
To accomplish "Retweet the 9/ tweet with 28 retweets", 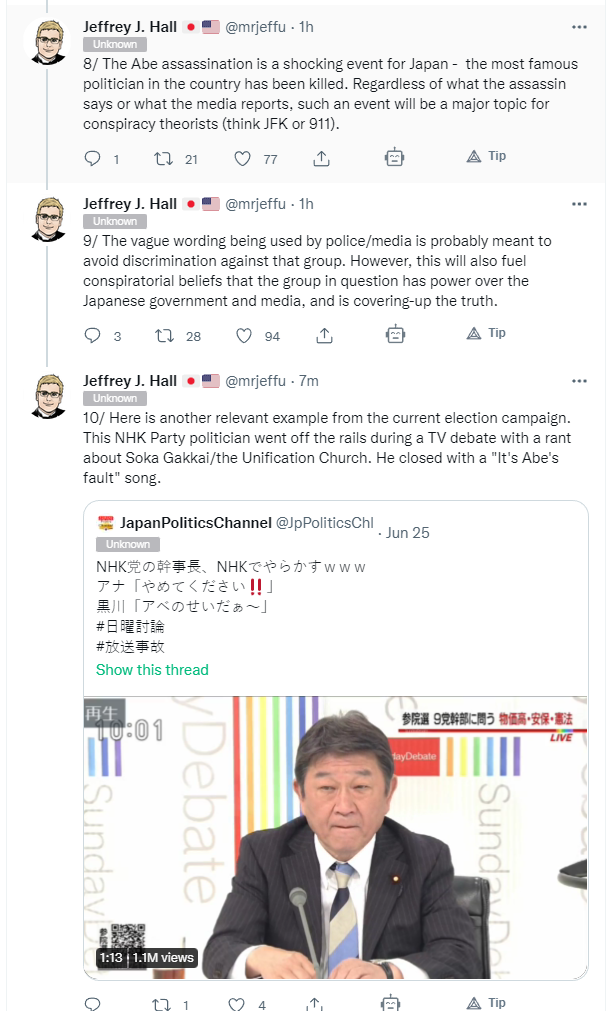I will coord(164,336).
